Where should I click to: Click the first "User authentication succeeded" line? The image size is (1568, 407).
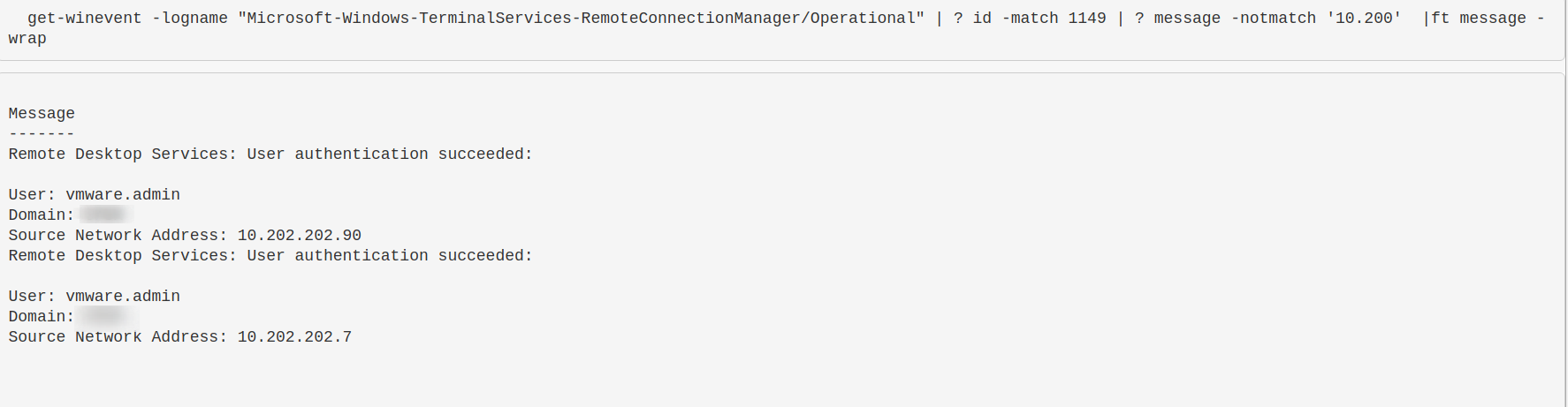point(270,155)
